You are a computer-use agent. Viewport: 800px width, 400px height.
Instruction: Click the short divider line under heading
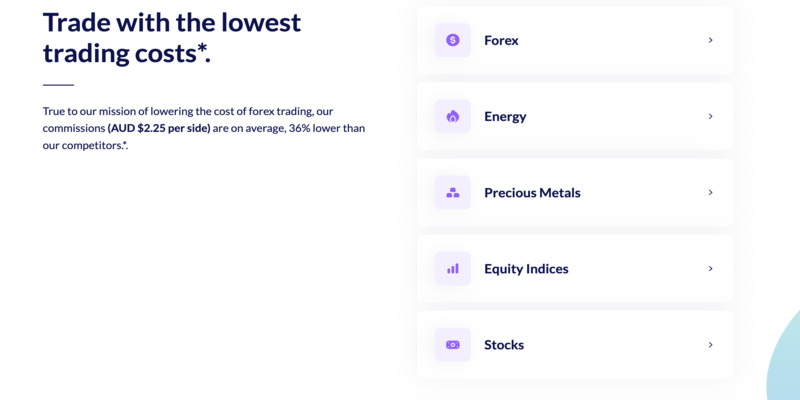[x=58, y=85]
